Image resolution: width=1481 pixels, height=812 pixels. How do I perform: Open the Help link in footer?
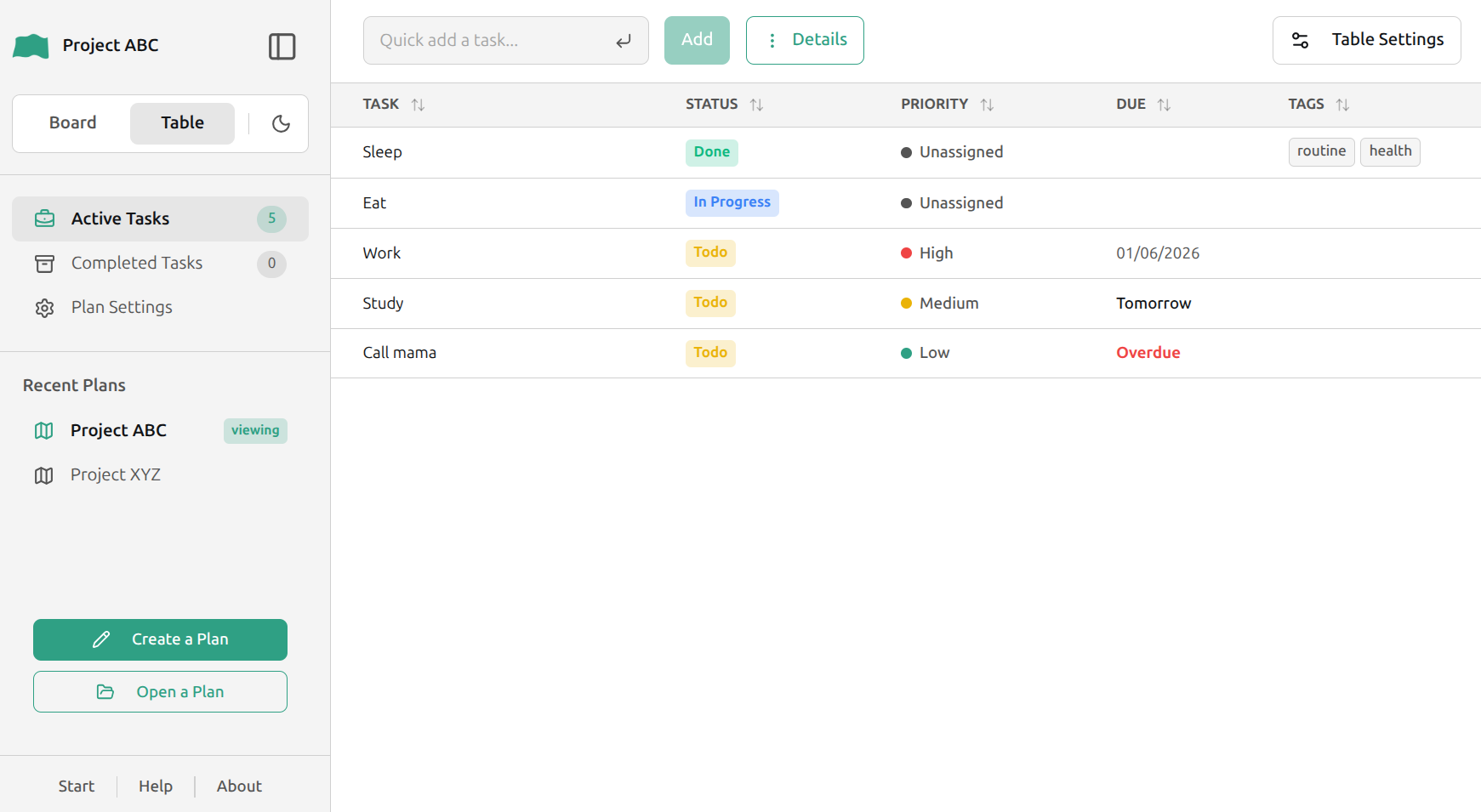(x=156, y=786)
